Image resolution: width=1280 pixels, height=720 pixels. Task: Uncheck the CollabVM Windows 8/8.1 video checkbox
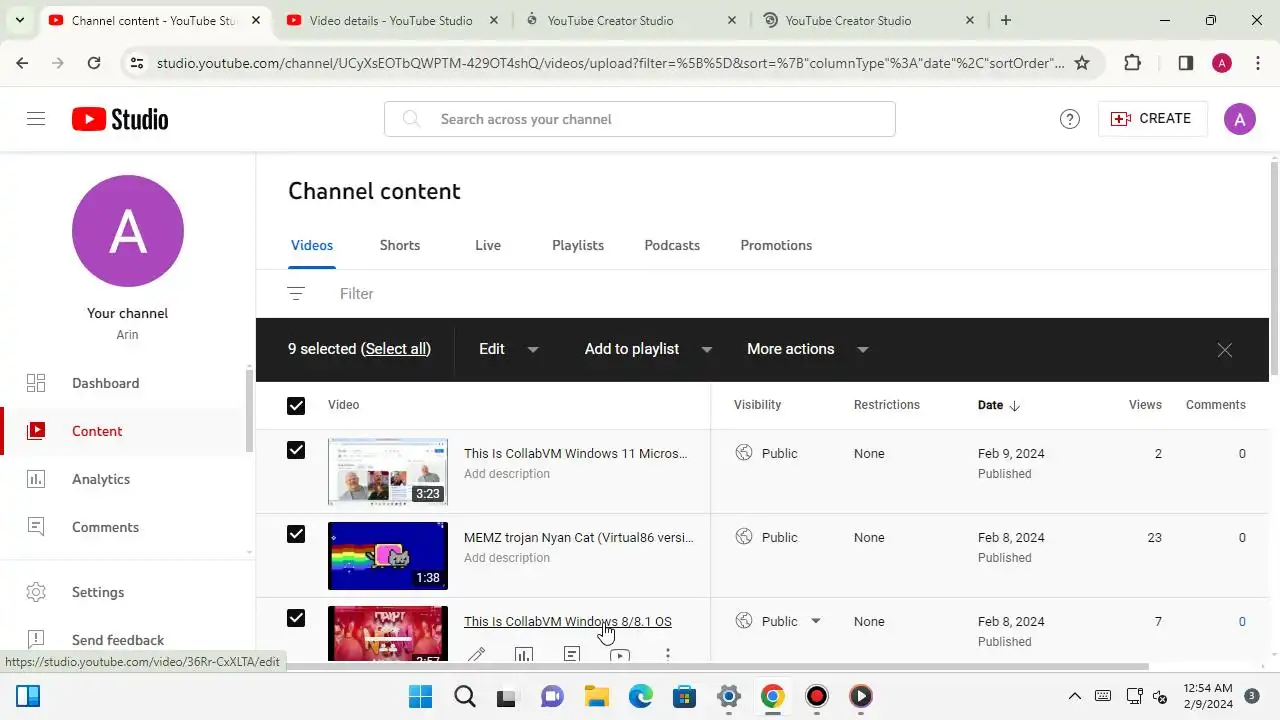[296, 618]
